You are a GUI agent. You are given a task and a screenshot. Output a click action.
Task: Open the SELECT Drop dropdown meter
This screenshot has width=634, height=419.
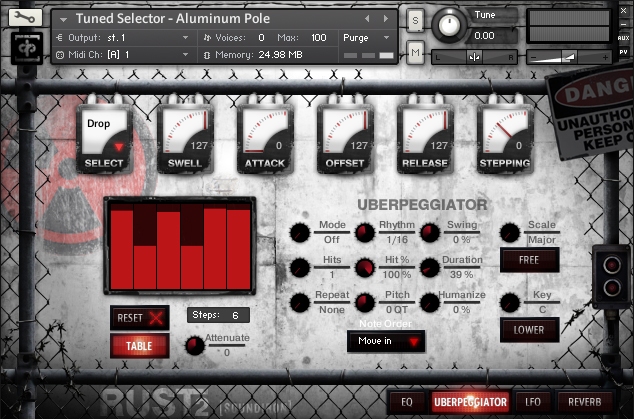click(104, 138)
